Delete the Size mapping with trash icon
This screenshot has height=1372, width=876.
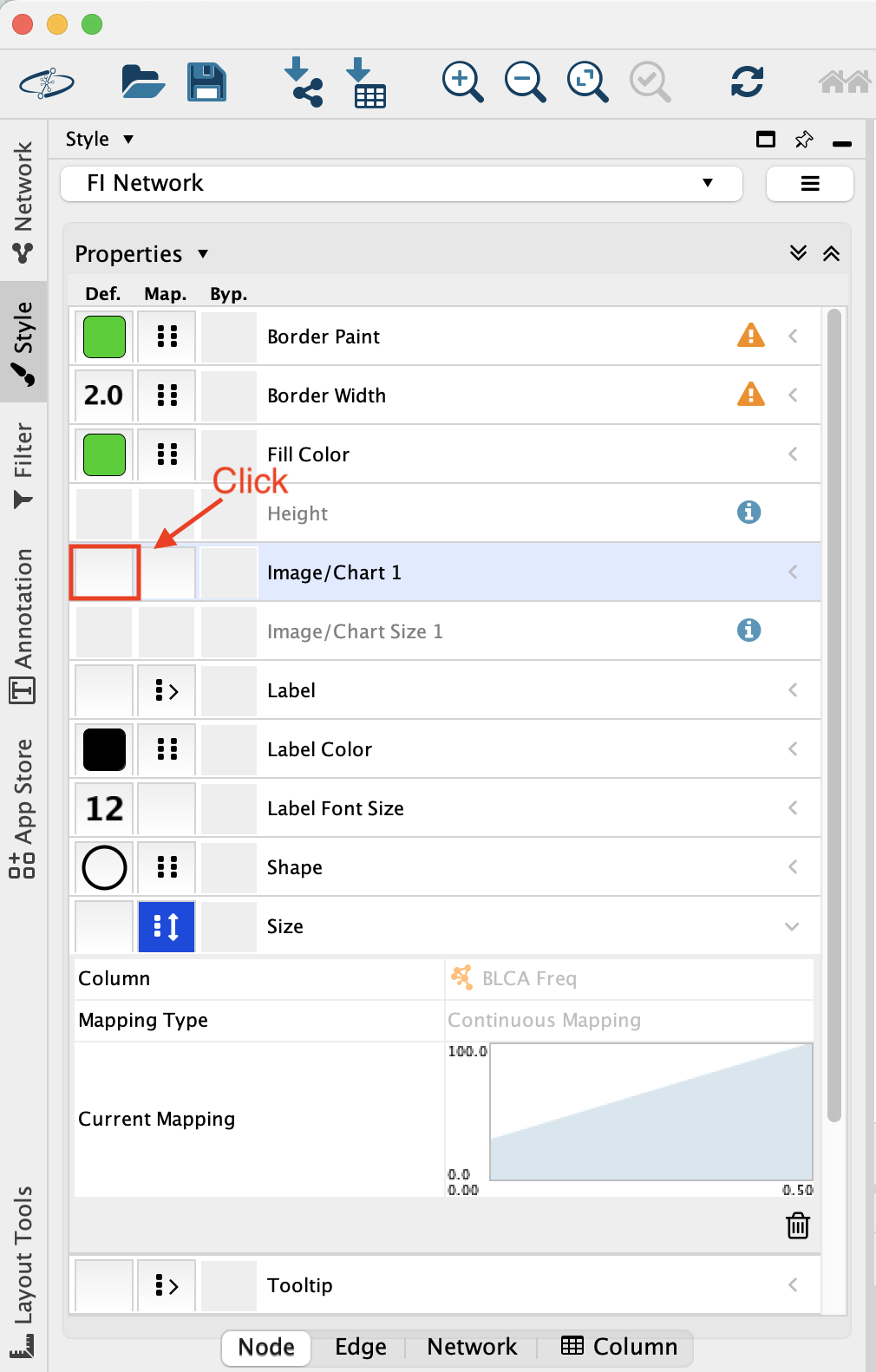coord(797,1225)
